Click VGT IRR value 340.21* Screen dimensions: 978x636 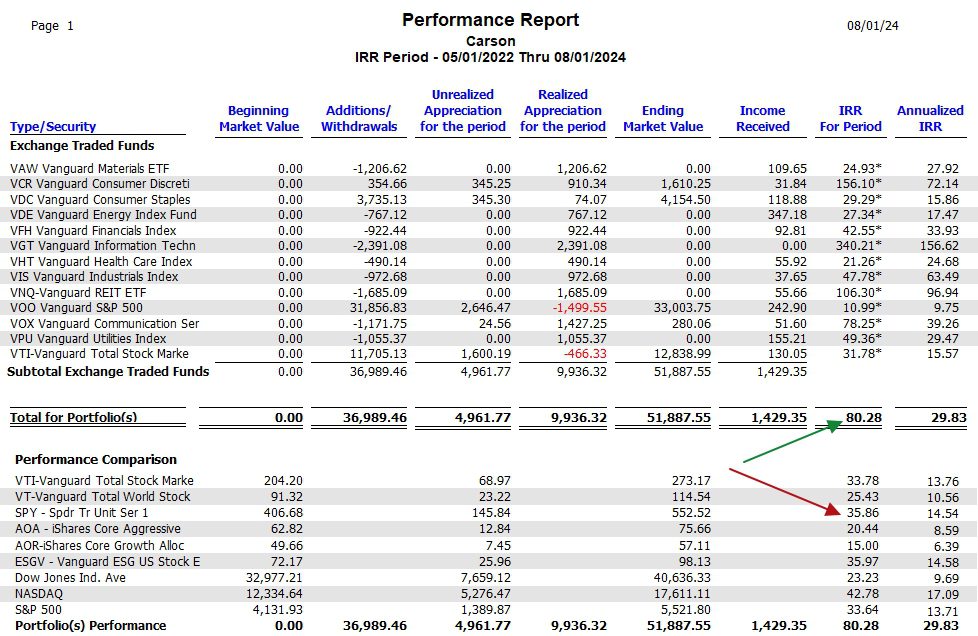(x=859, y=246)
